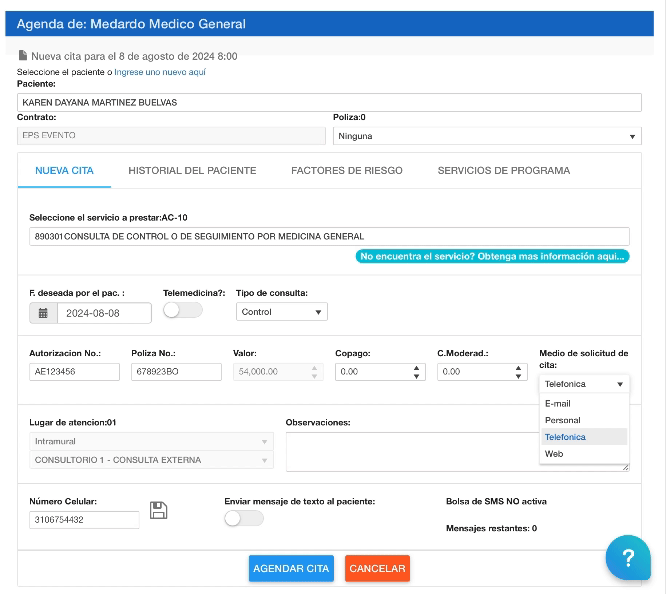666x594 pixels.
Task: Click into the Observaciones text area
Action: (x=457, y=451)
